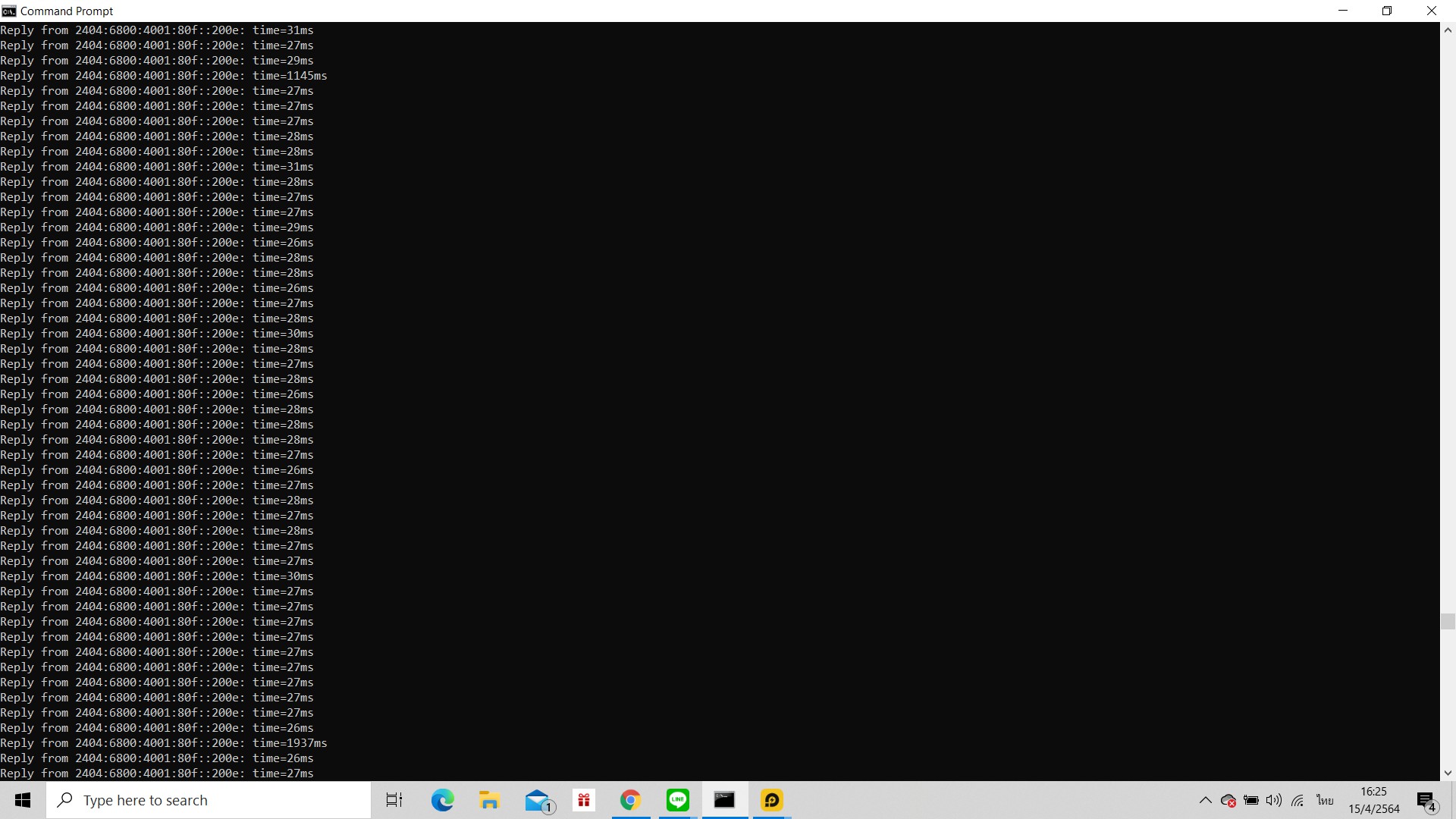Click the Command Prompt window title text

(x=67, y=11)
